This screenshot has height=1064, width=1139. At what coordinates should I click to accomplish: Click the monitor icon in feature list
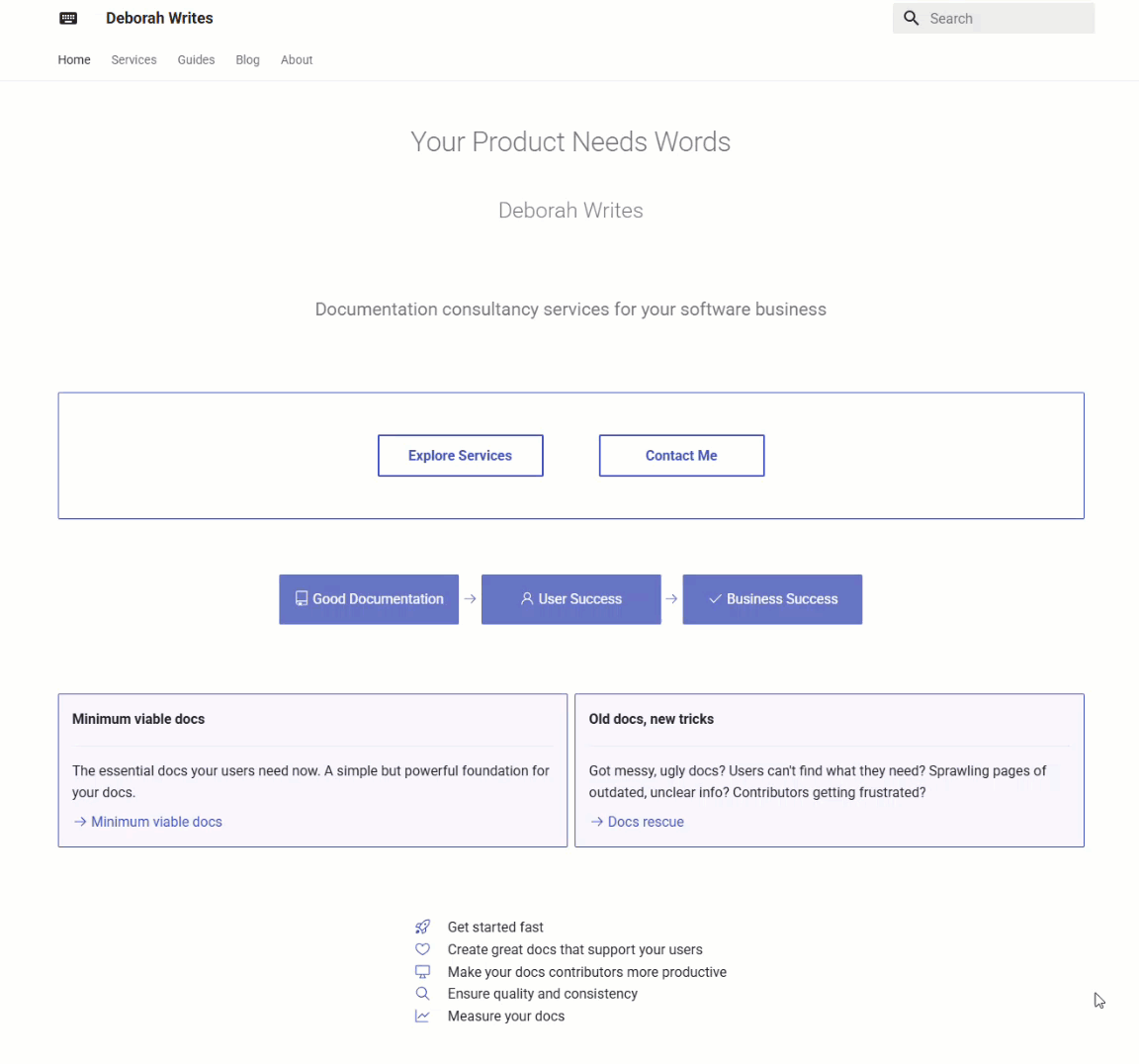(422, 972)
